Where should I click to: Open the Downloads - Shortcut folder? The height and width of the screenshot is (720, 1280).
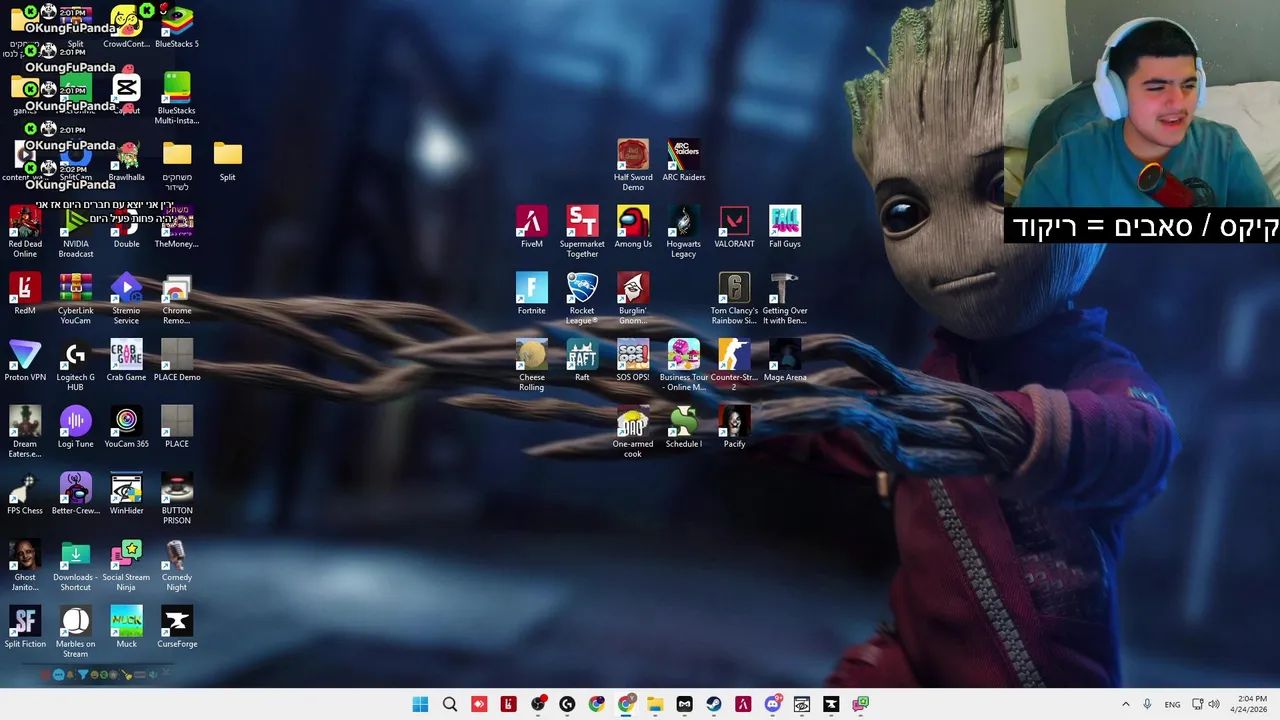(76, 566)
